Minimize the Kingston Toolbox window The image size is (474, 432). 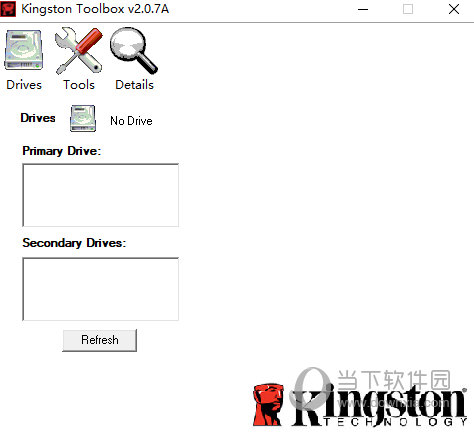tap(363, 9)
